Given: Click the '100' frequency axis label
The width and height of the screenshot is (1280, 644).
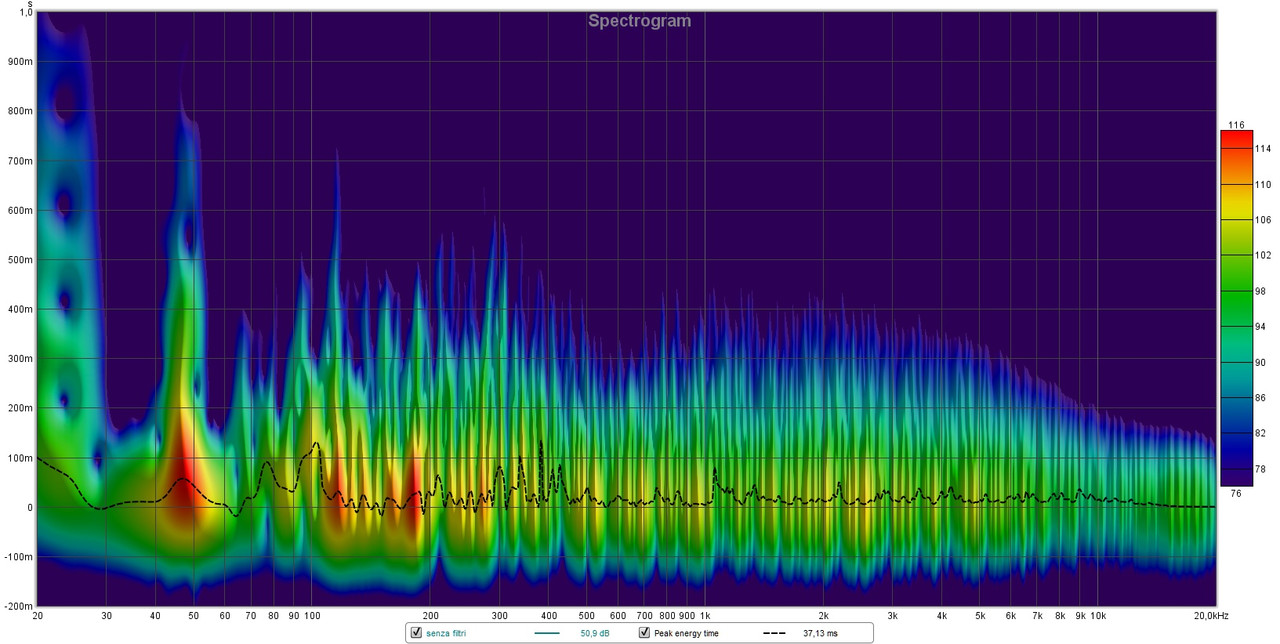Looking at the screenshot, I should pyautogui.click(x=312, y=615).
